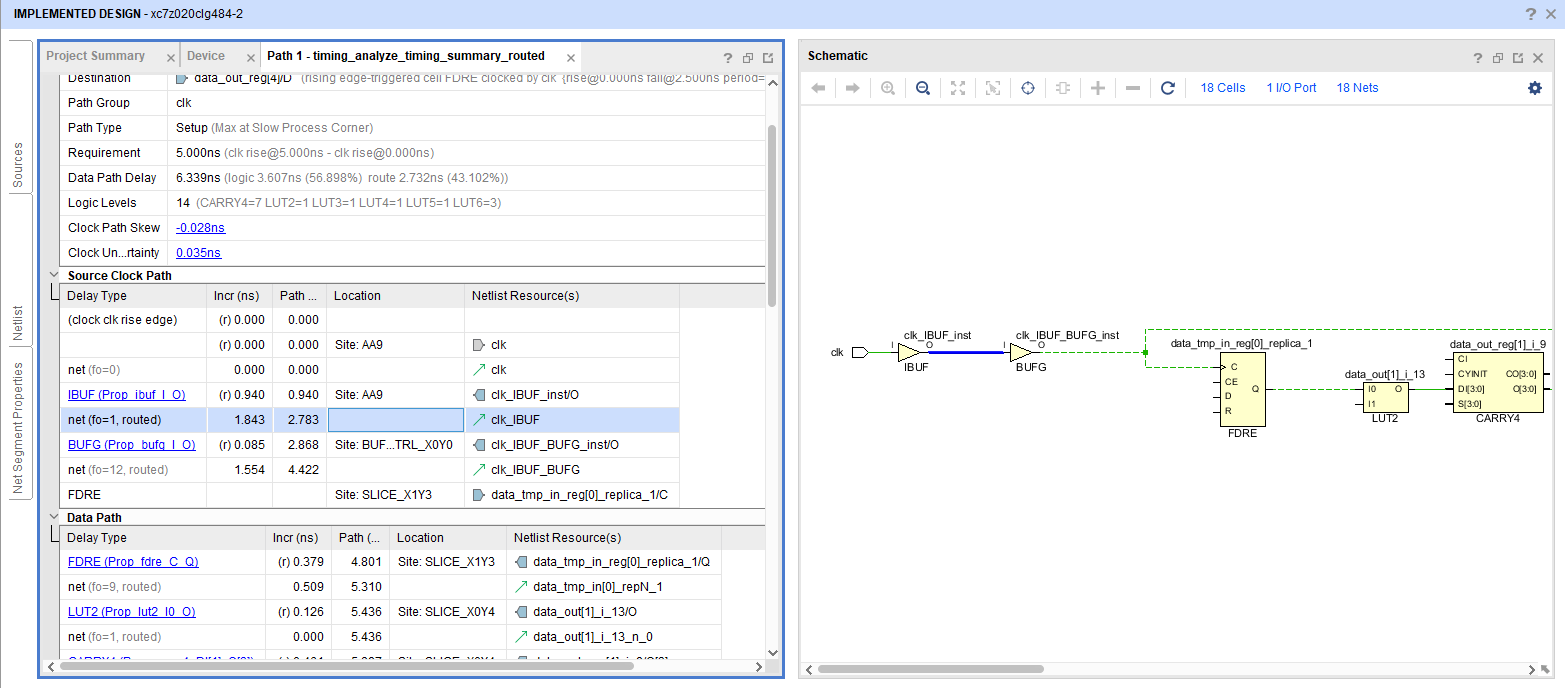Click the Site: AA9 location of IBUF row
This screenshot has width=1565, height=688.
click(x=358, y=395)
